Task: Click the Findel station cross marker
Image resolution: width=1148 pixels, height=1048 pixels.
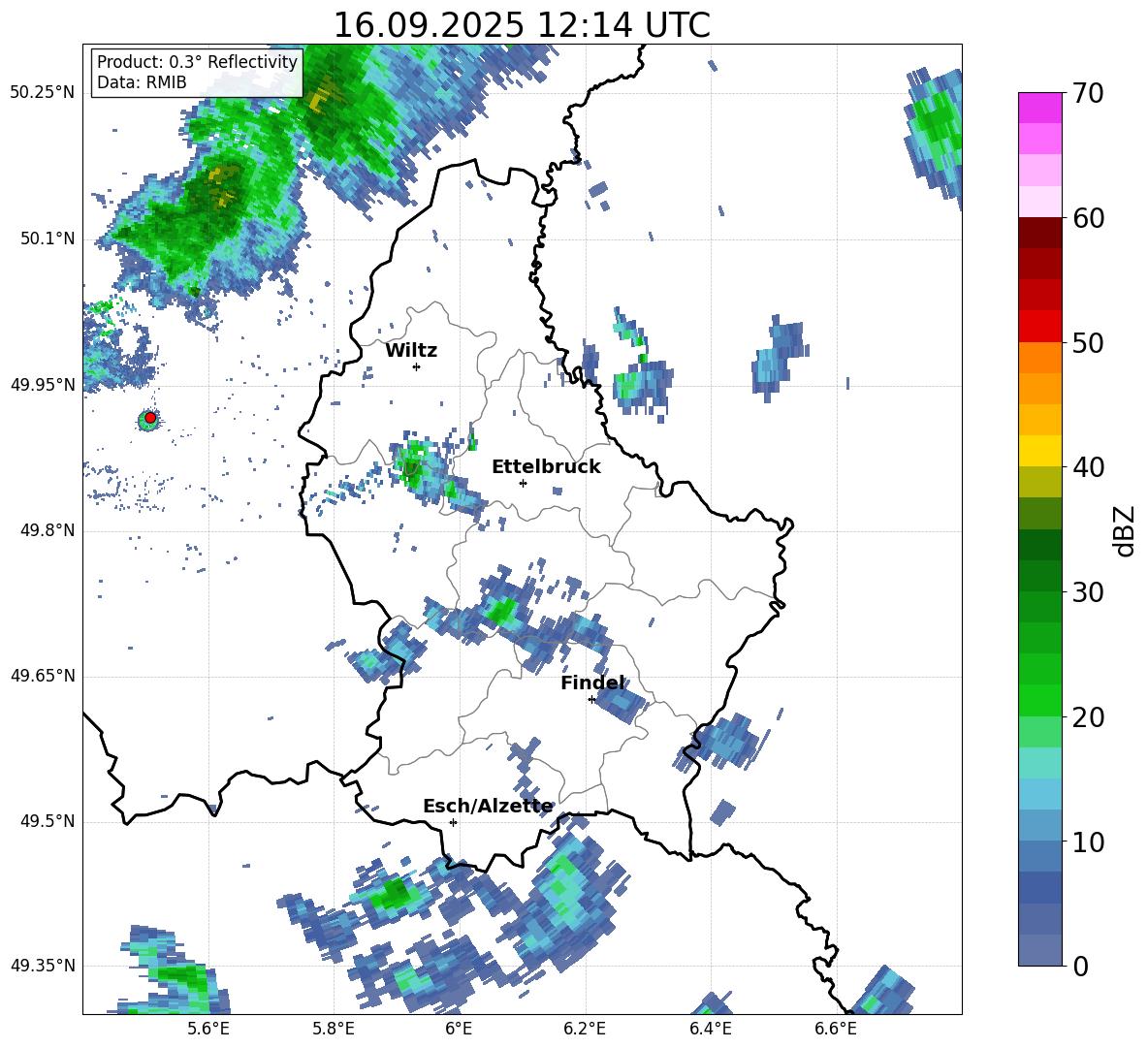Action: click(x=591, y=699)
